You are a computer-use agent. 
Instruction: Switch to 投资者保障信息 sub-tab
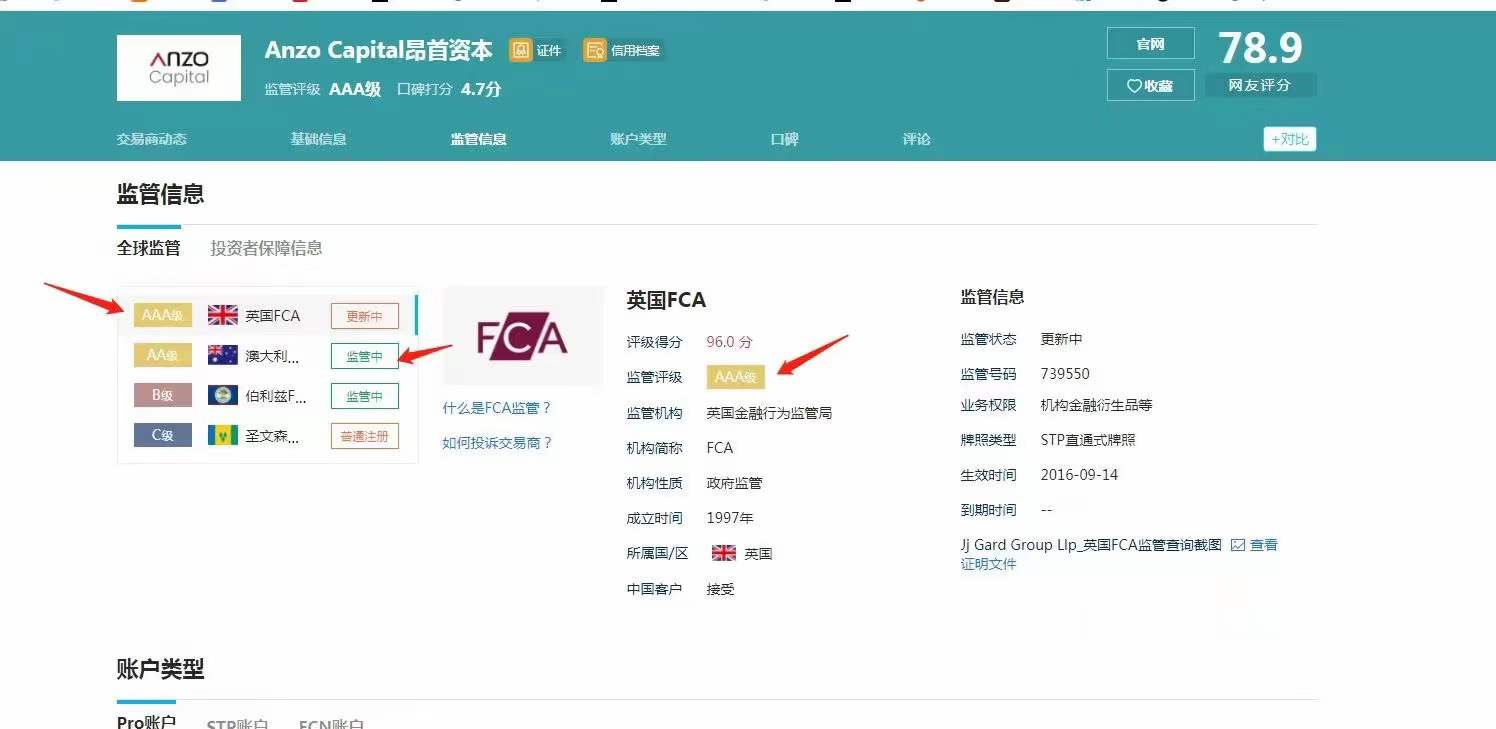tap(266, 248)
